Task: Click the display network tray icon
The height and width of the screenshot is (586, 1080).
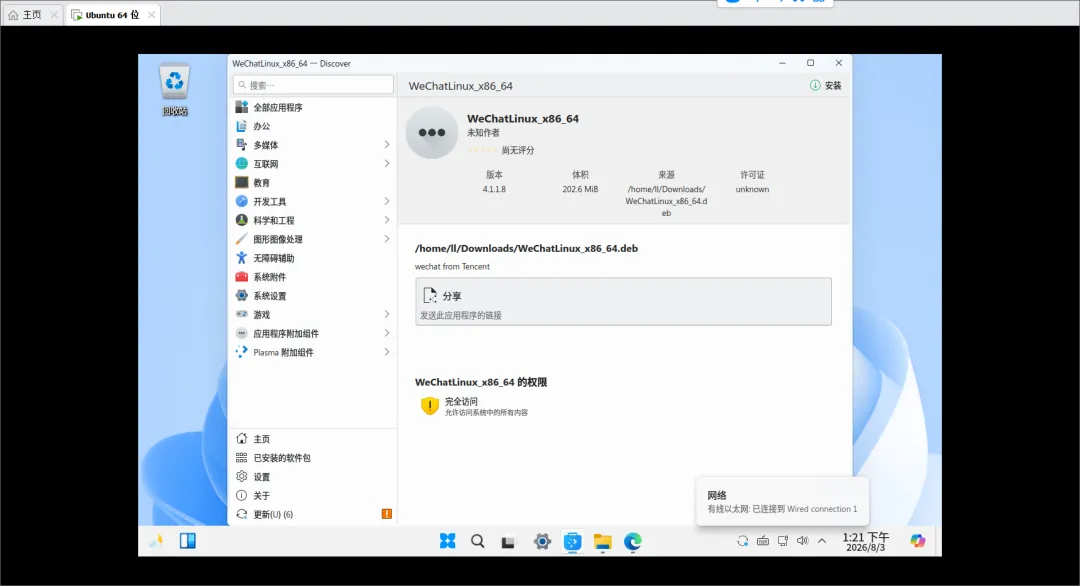Action: point(782,541)
